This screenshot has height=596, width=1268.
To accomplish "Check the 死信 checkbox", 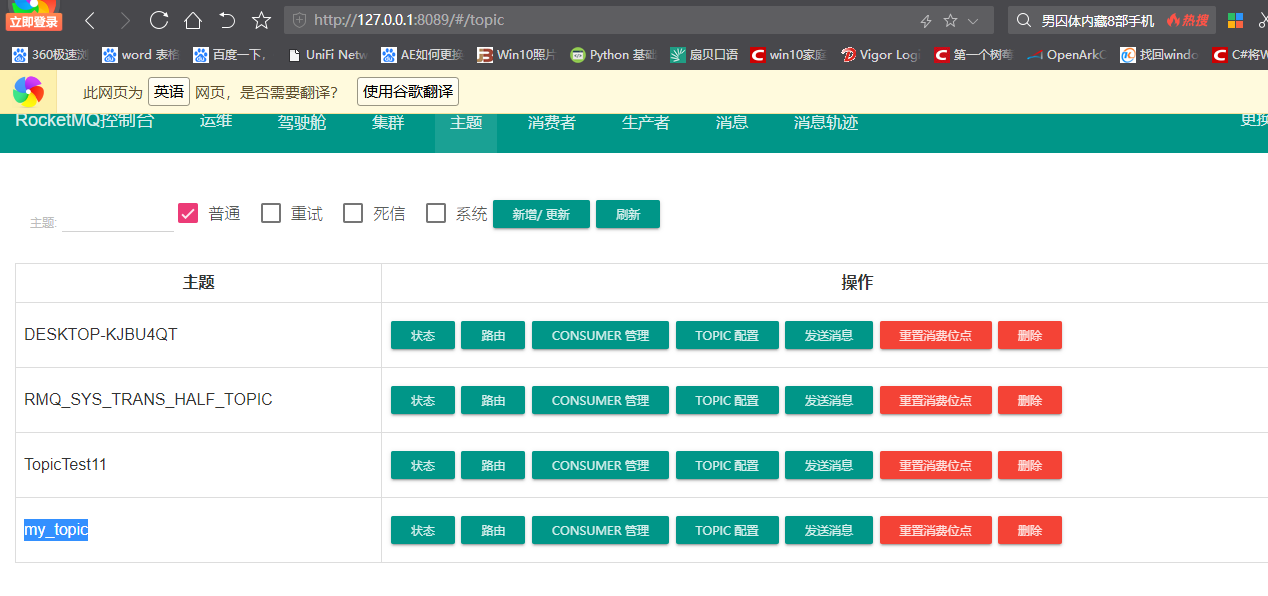I will click(352, 213).
